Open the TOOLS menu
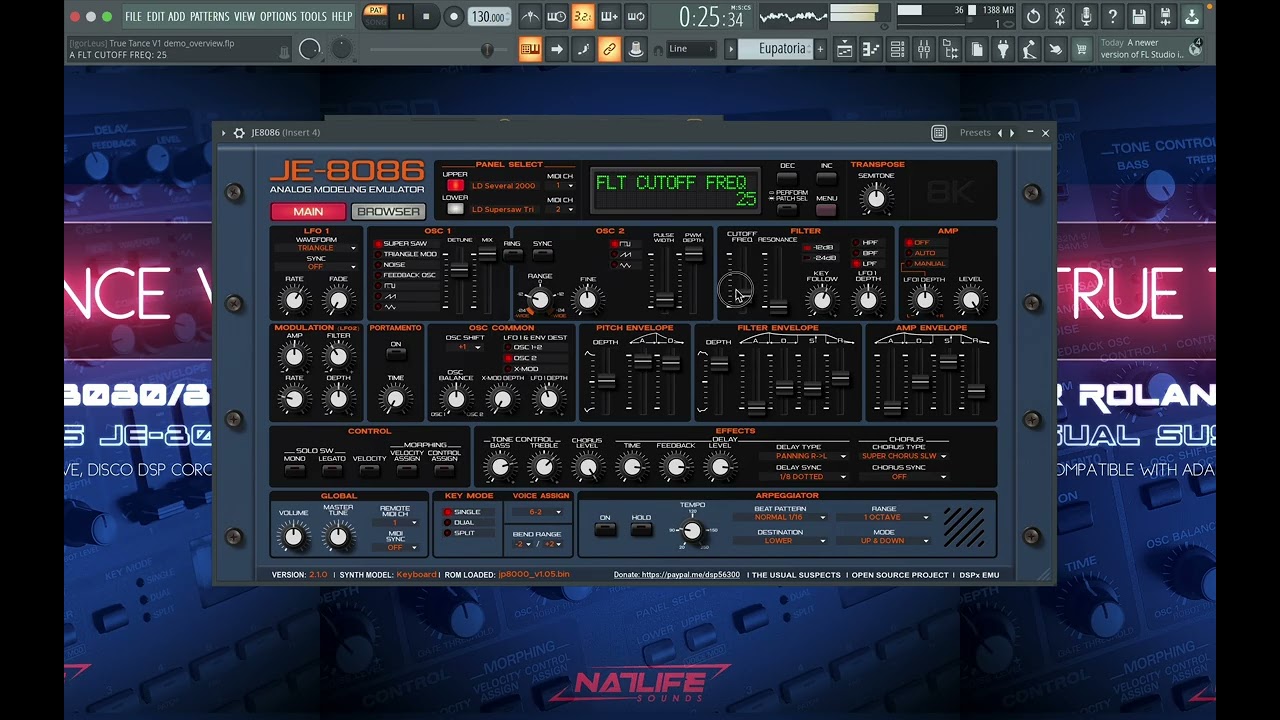1280x720 pixels. [314, 17]
